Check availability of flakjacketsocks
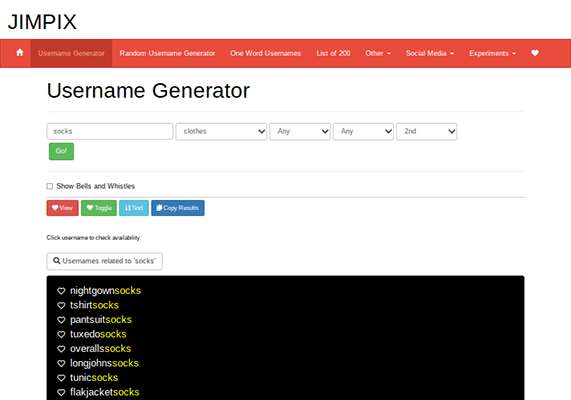Viewport: 571px width, 400px height. [105, 392]
